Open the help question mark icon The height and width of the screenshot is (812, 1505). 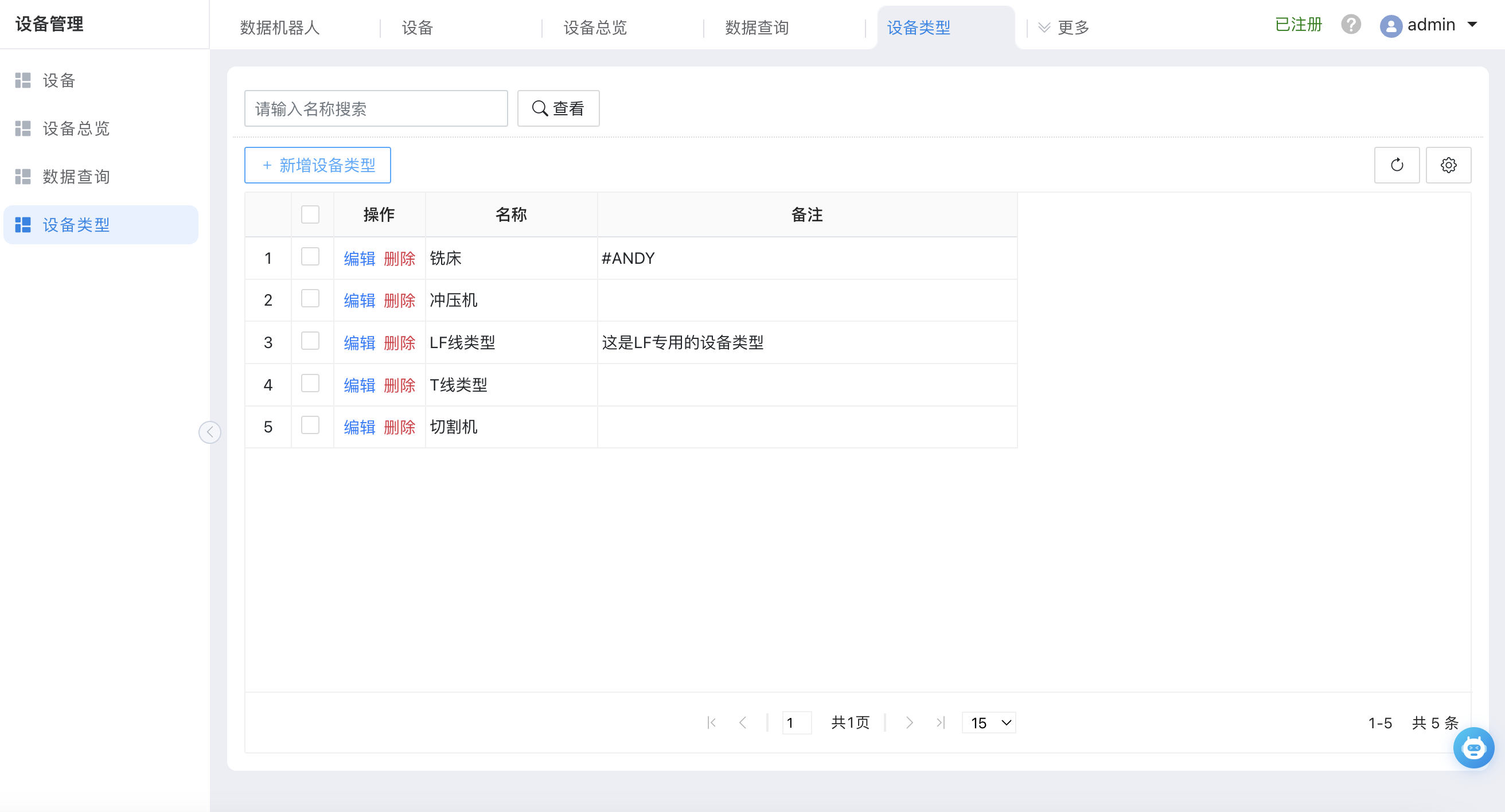pyautogui.click(x=1351, y=25)
